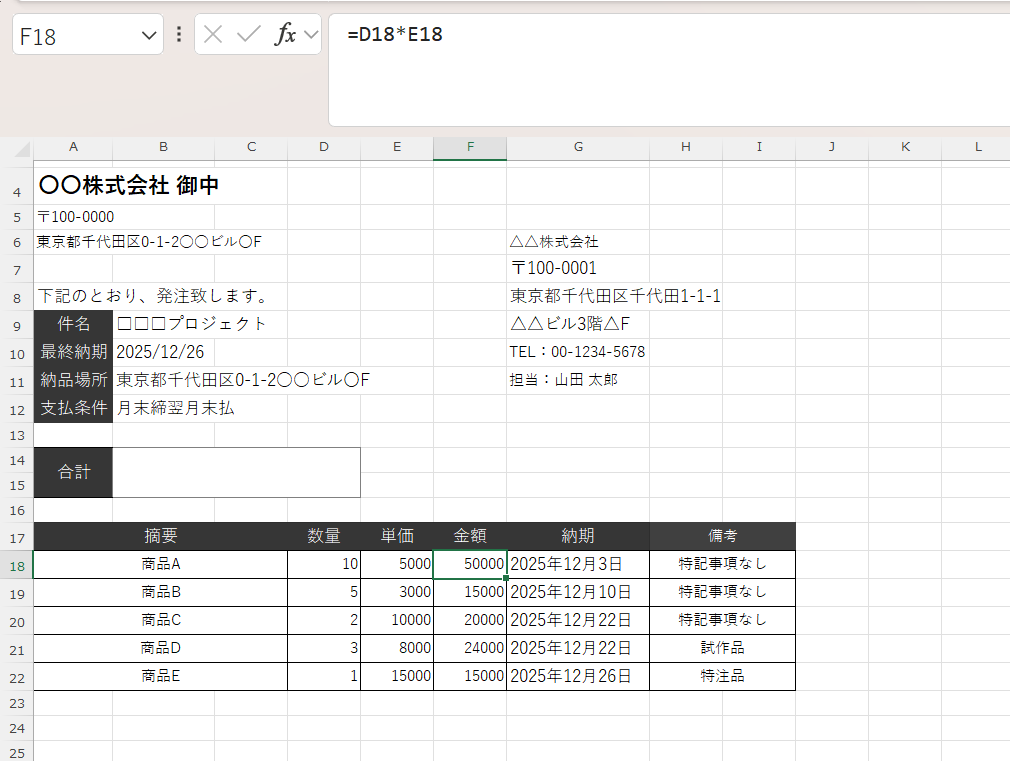Select column L by clicking its header
This screenshot has height=761, width=1010.
click(977, 147)
